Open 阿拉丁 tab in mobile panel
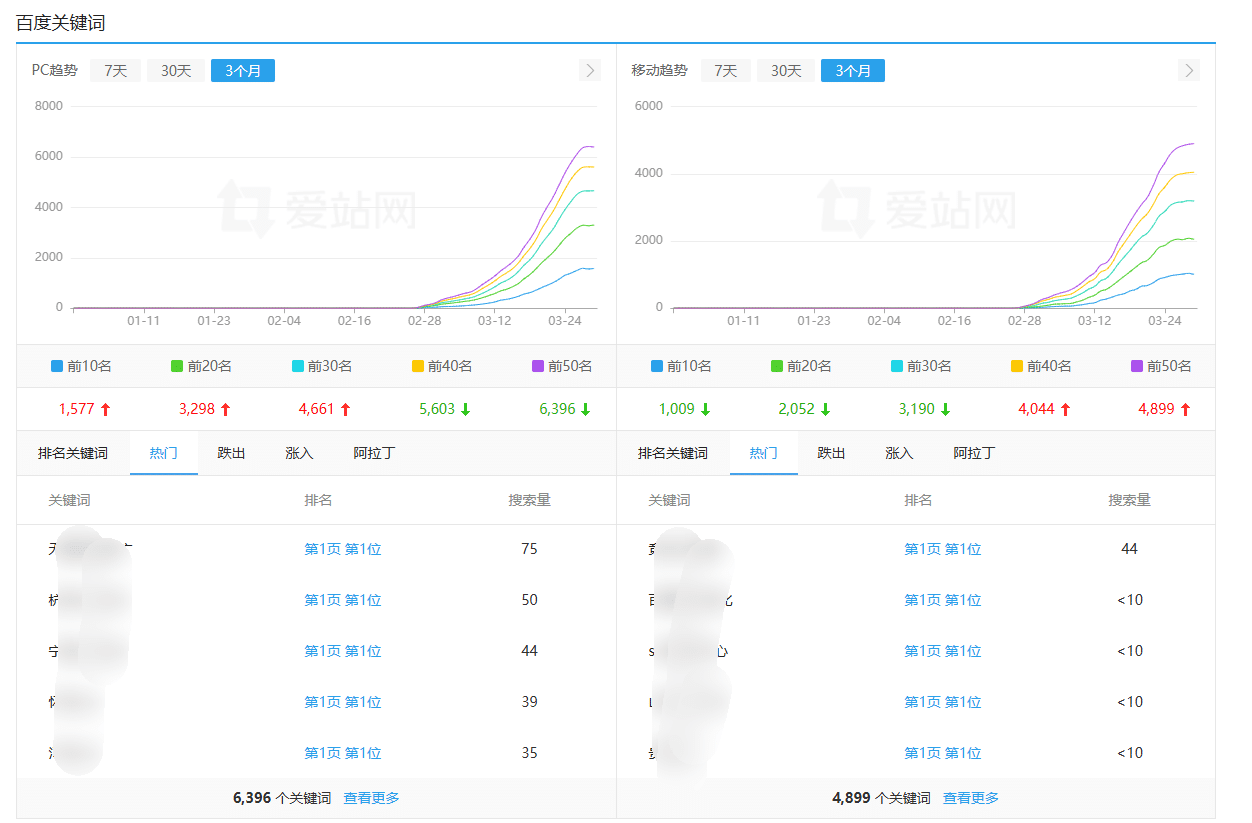Image resolution: width=1252 pixels, height=823 pixels. tap(974, 453)
